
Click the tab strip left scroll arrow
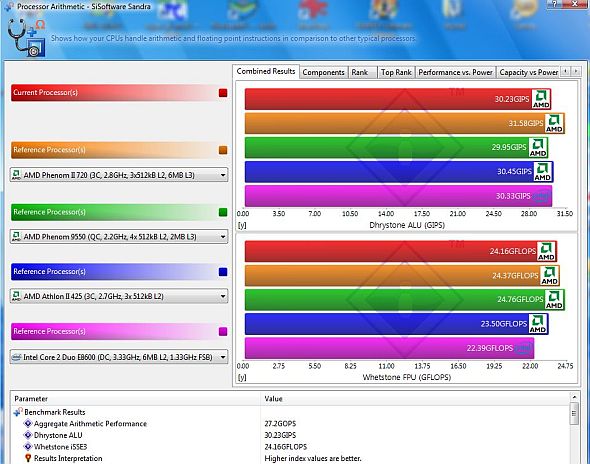click(566, 71)
